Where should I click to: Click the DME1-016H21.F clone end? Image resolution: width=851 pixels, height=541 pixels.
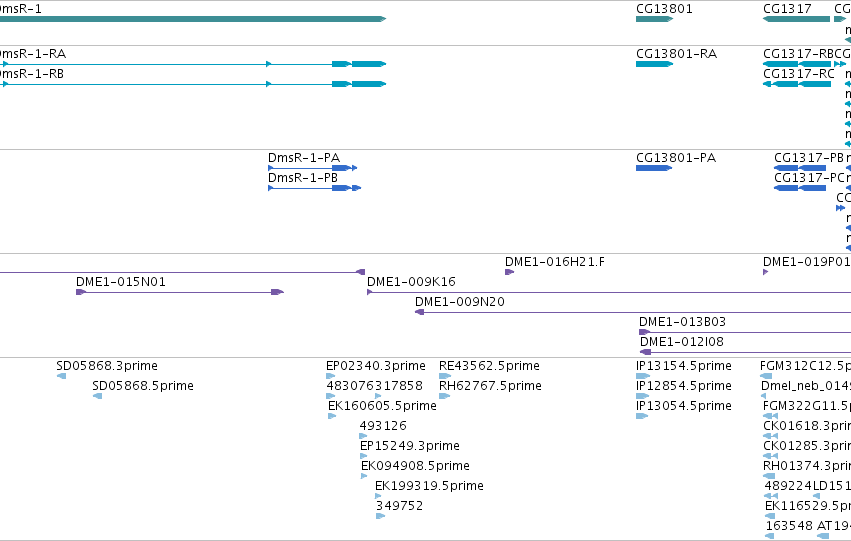(509, 272)
